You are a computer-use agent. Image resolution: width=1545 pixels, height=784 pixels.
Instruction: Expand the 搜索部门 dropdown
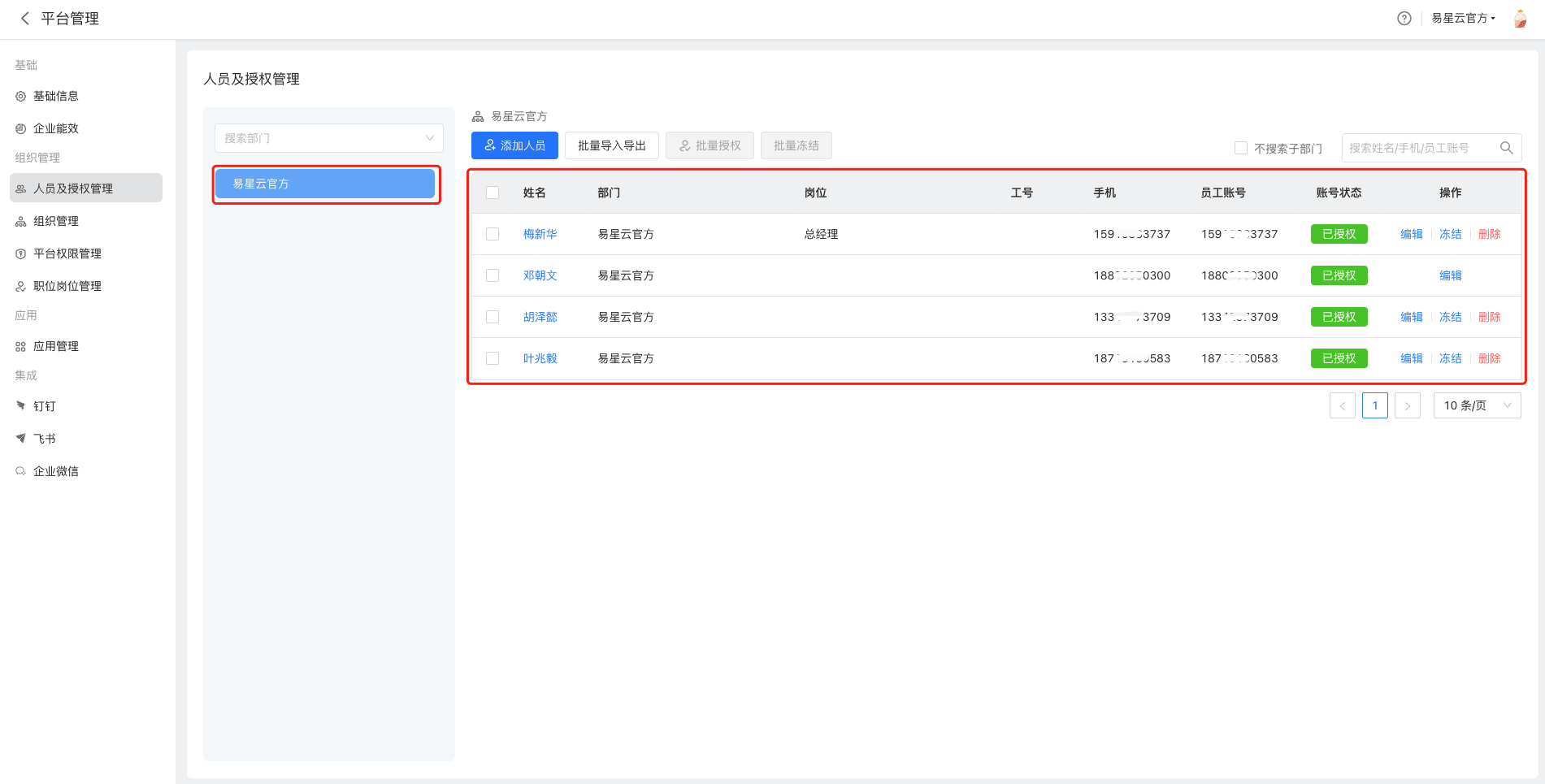(329, 138)
